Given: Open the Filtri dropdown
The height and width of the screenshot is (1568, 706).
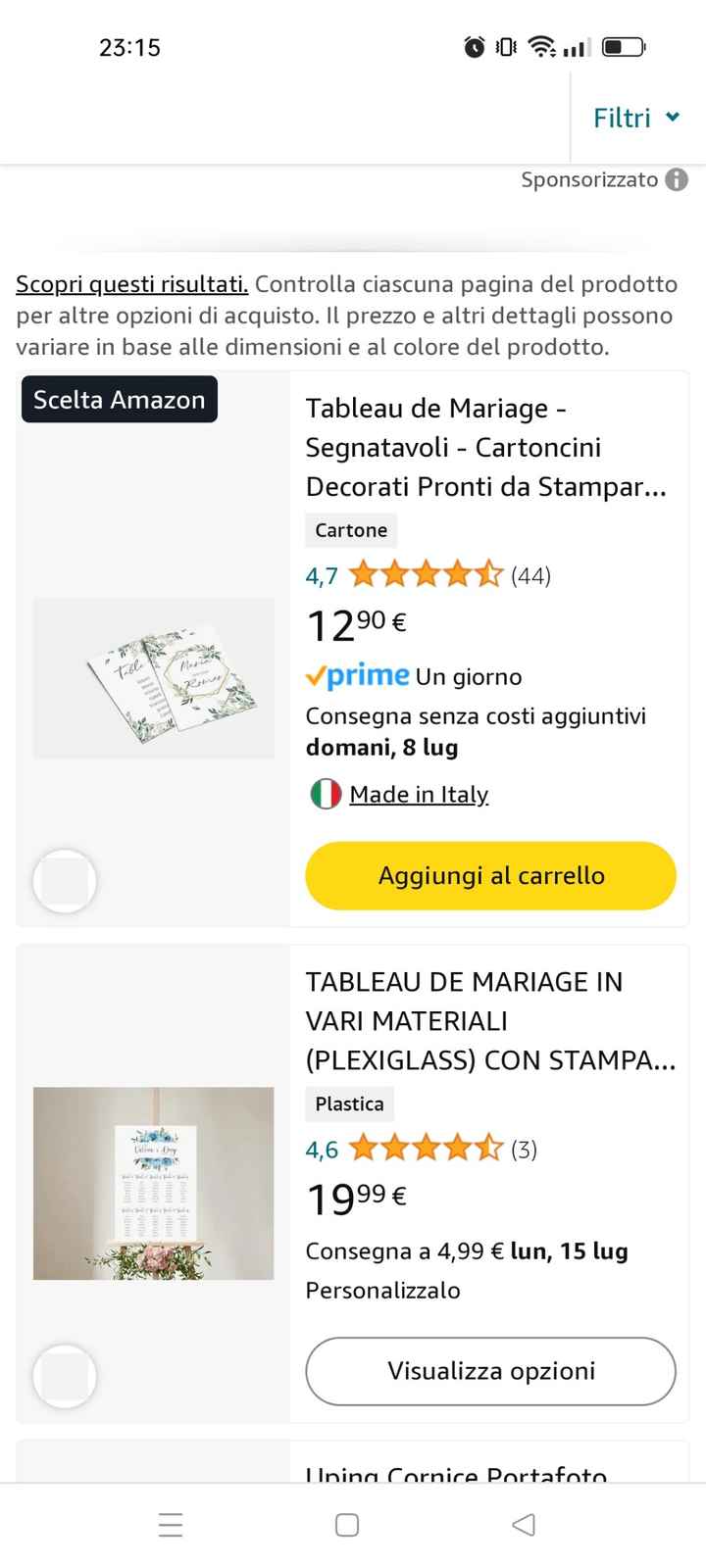Looking at the screenshot, I should (636, 119).
